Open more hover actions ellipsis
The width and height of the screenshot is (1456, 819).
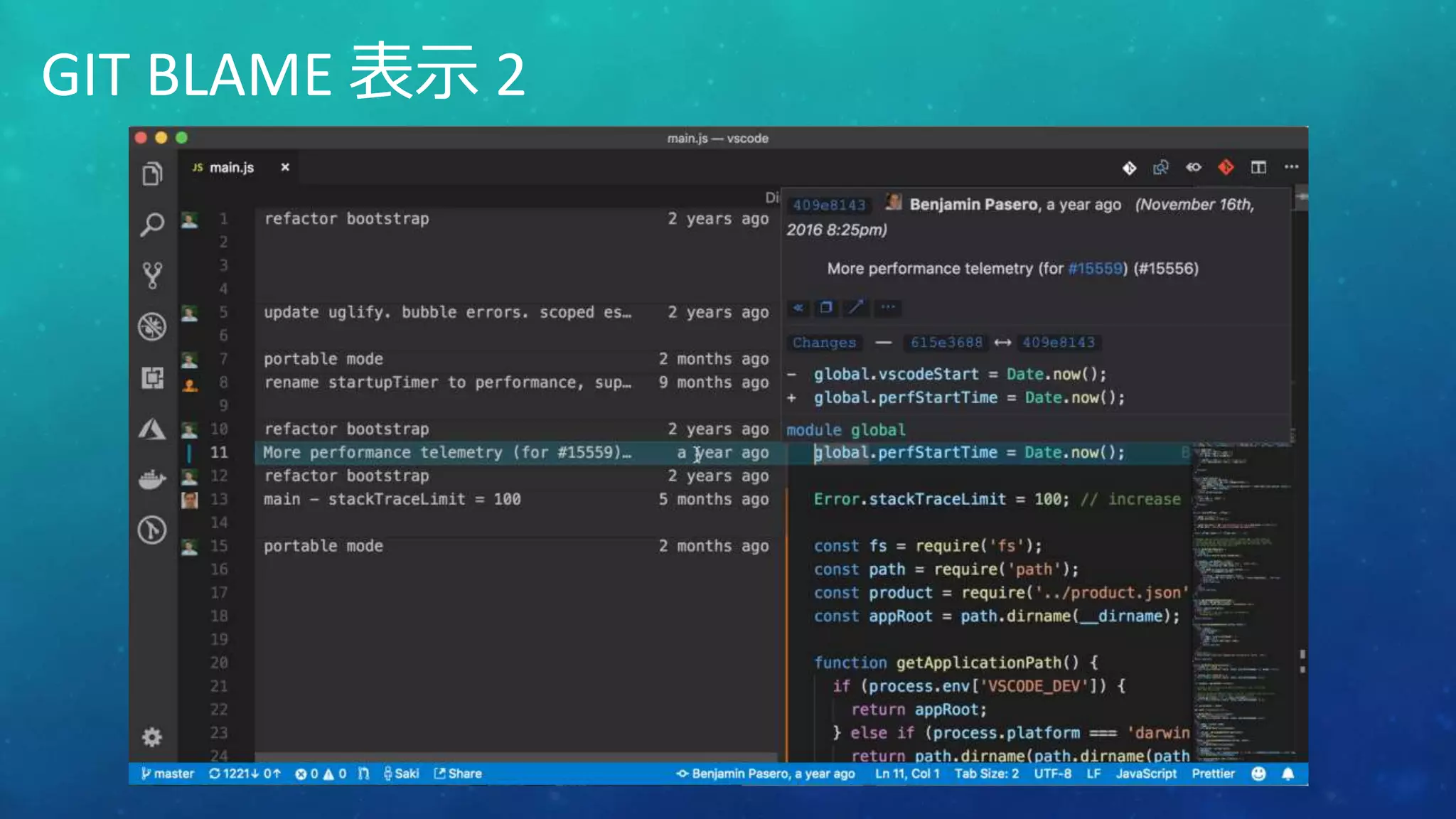(x=888, y=308)
